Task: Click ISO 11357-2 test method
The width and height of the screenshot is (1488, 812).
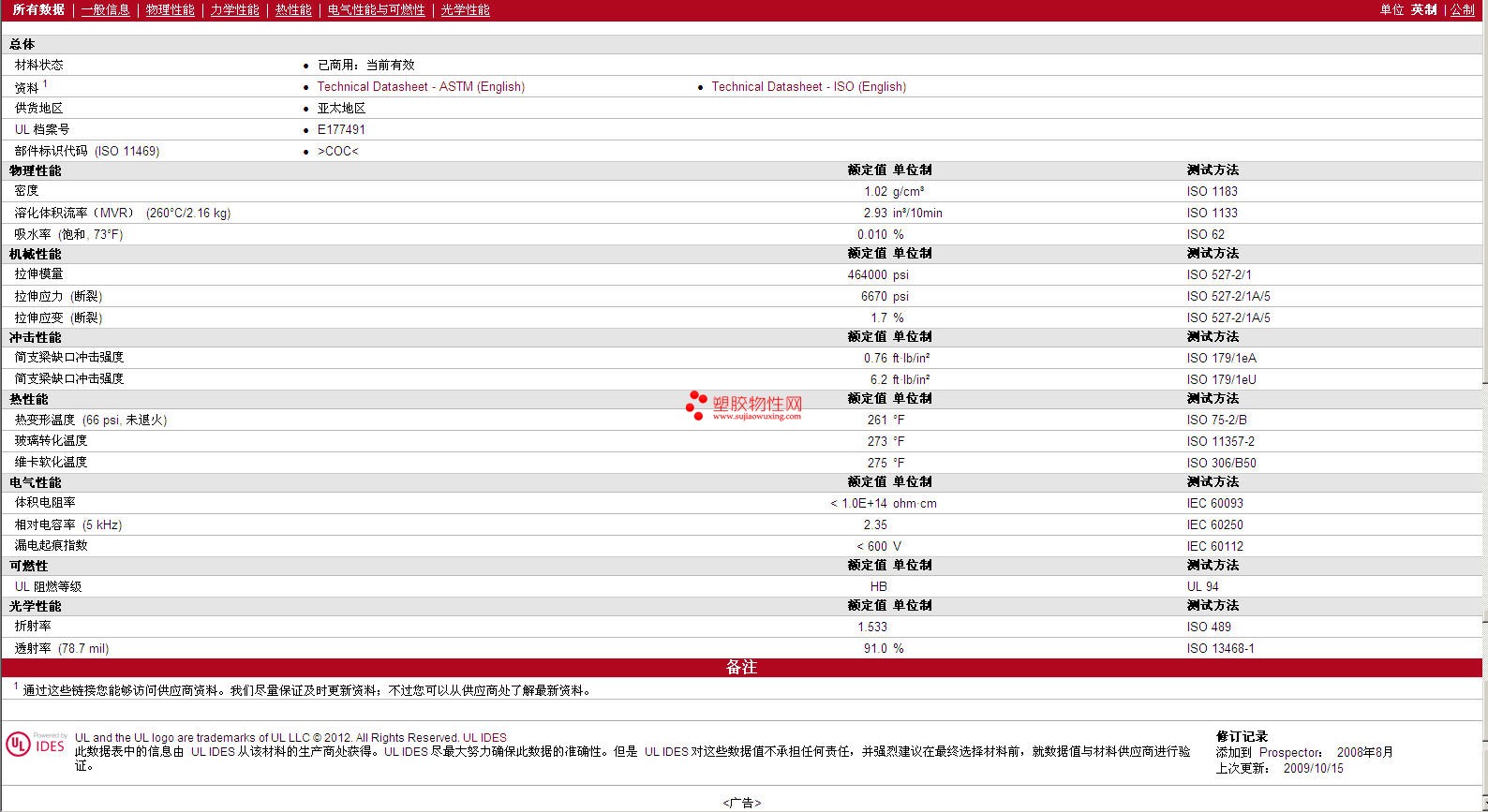Action: pos(1220,441)
